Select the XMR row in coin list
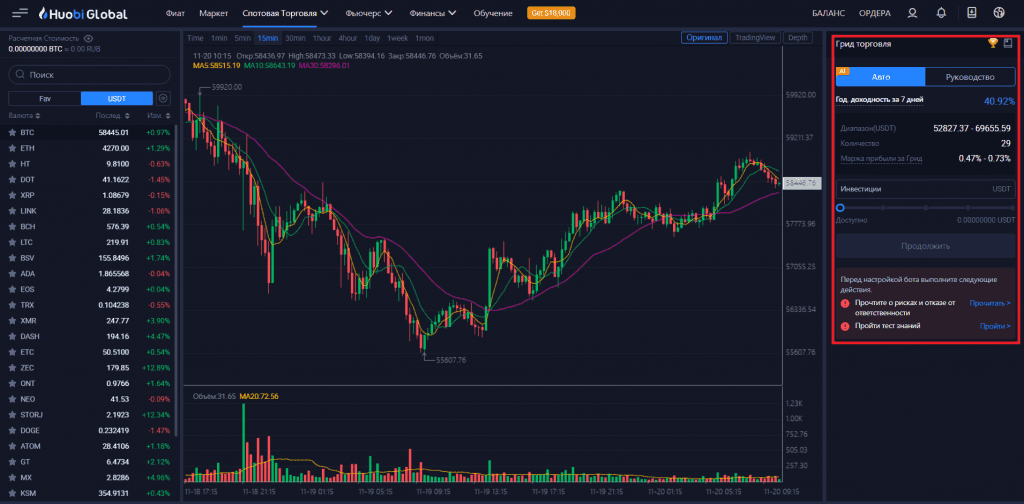 coord(89,321)
